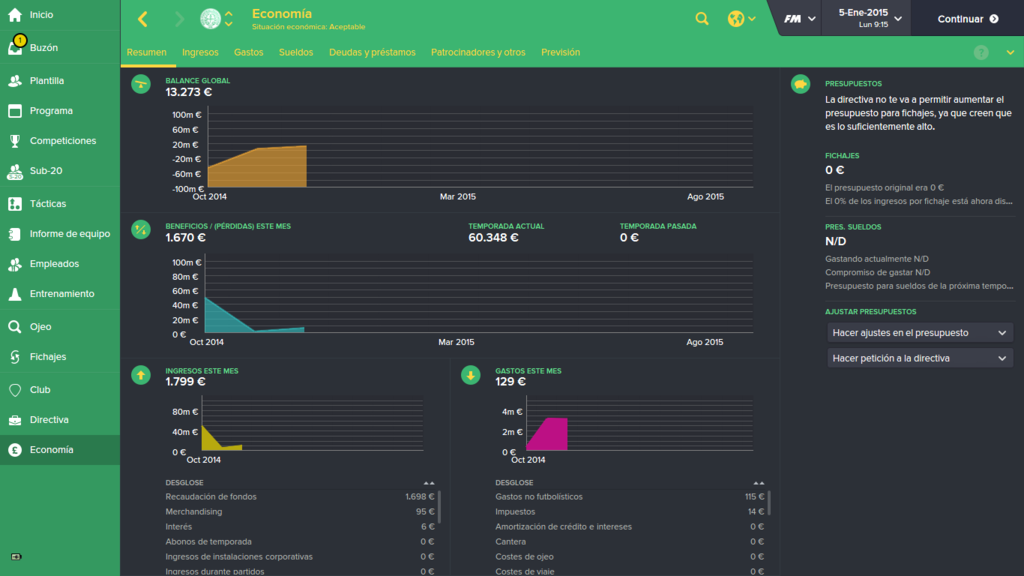Open the Patrocinadores y otros tab

478,52
